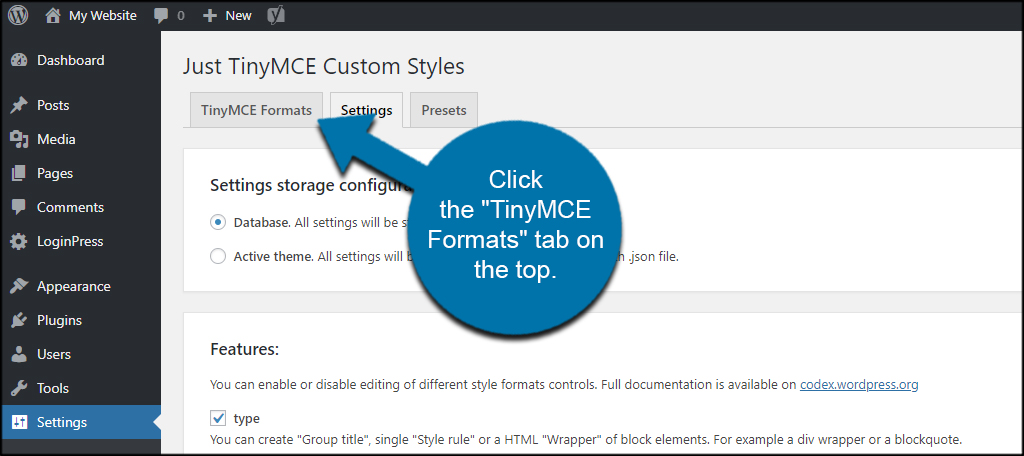The image size is (1024, 456).
Task: Switch to the TinyMCE Formats tab
Action: pyautogui.click(x=256, y=110)
